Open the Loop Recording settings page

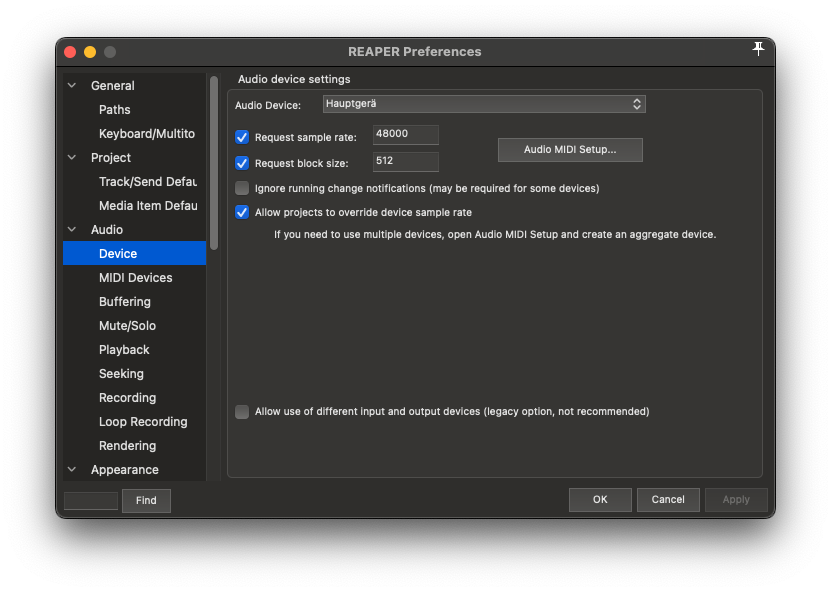pos(143,422)
